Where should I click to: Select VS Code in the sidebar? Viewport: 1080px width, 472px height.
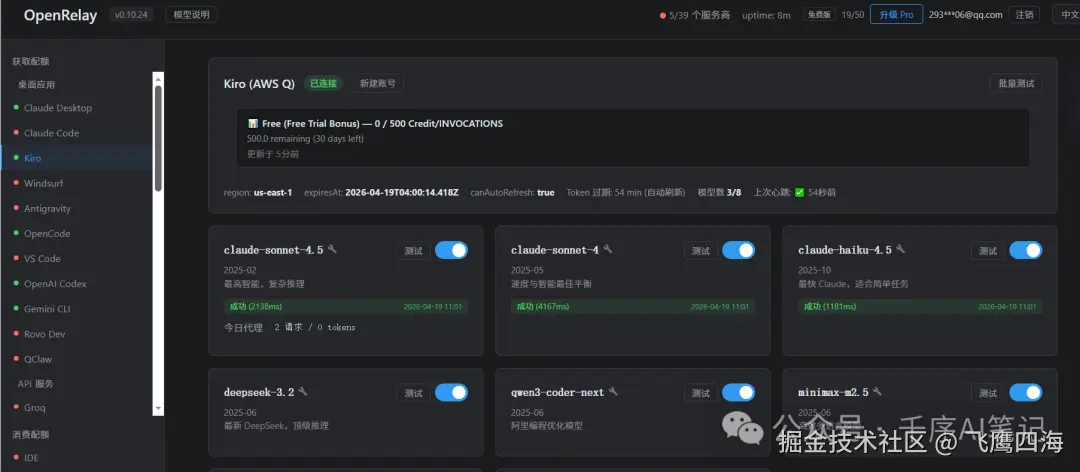point(76,258)
